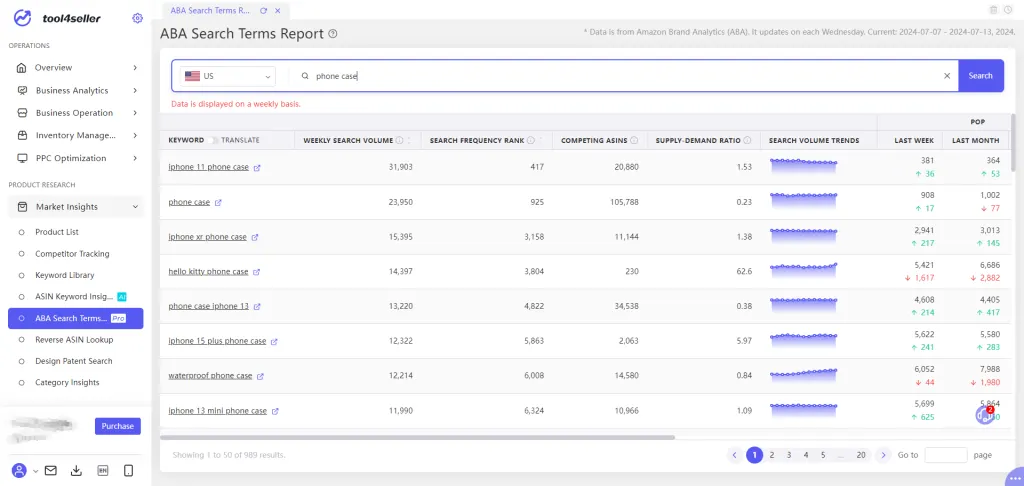Click the user avatar icon

pyautogui.click(x=20, y=470)
